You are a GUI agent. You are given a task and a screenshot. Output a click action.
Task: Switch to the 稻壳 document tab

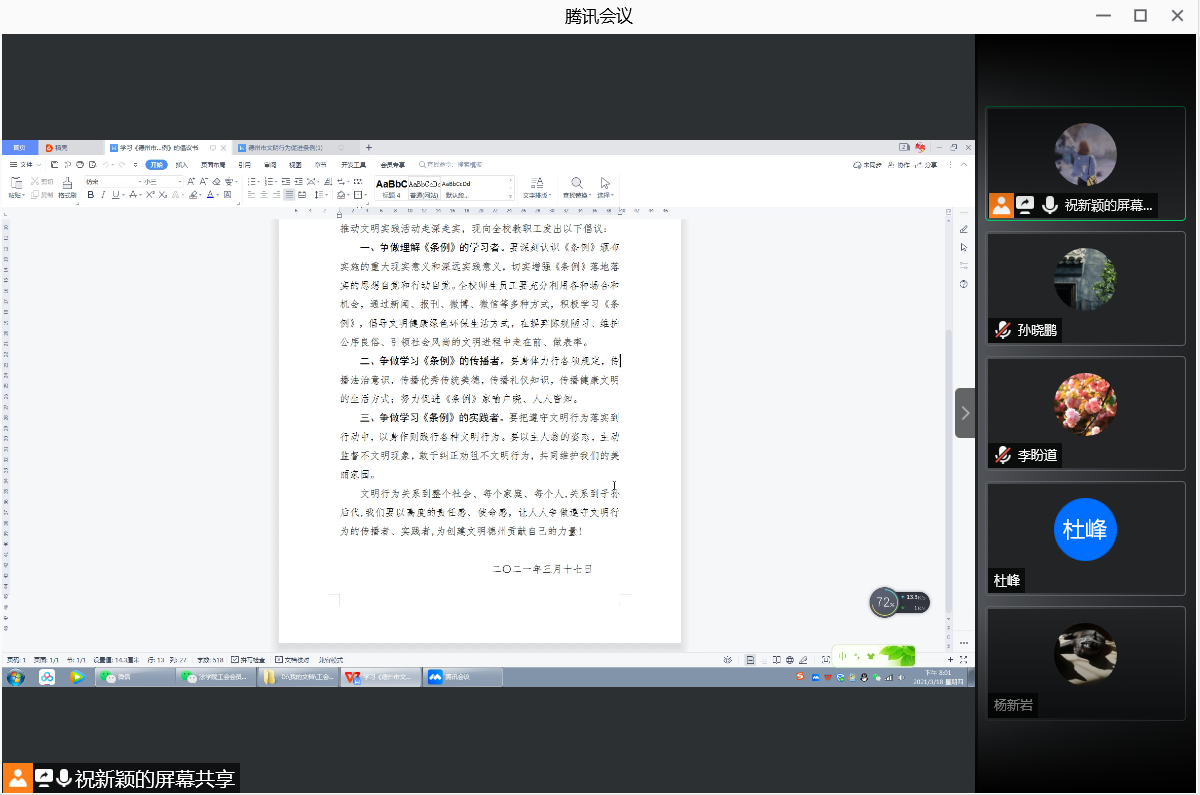tap(56, 147)
